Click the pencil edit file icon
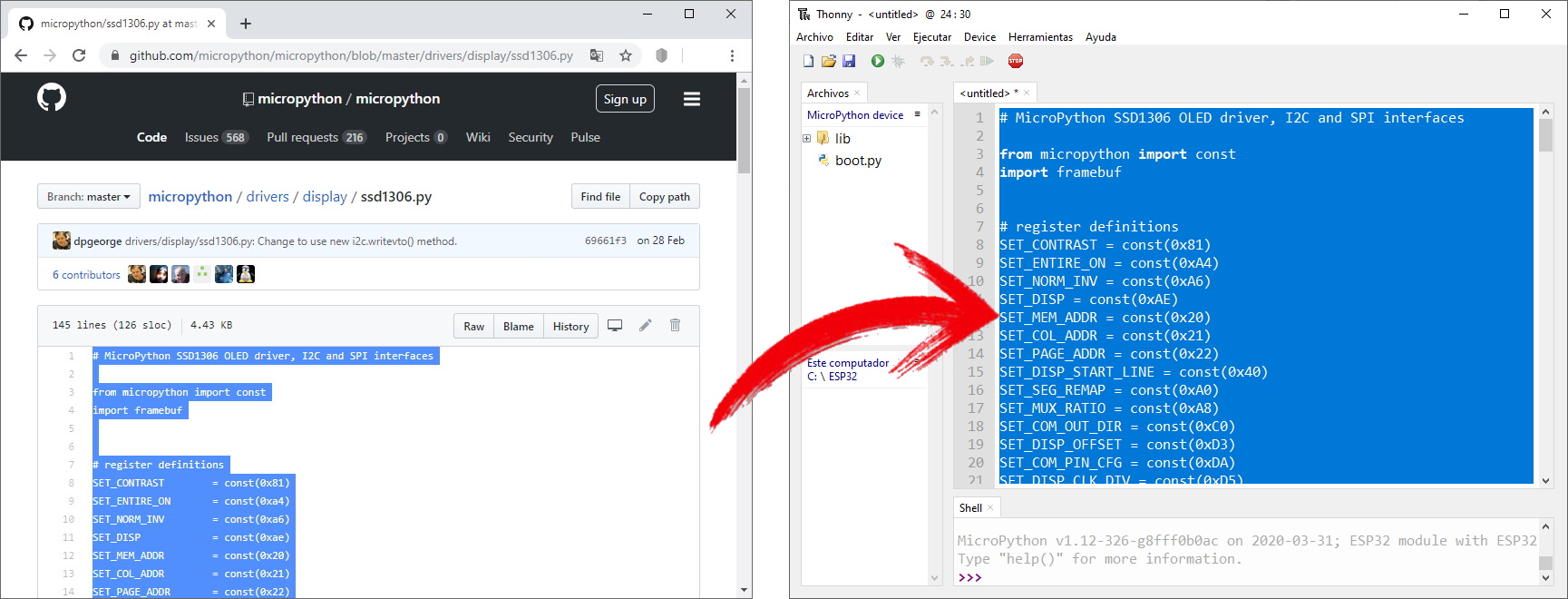Screen dimensions: 1568x599 (x=646, y=325)
